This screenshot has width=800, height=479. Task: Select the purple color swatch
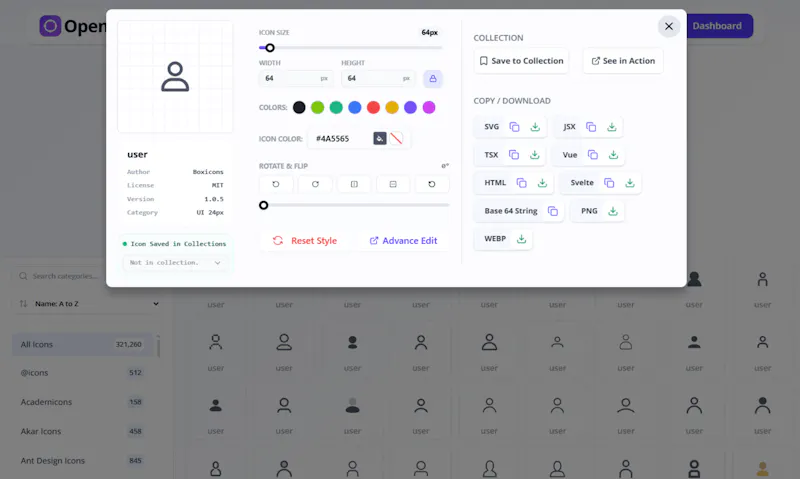click(410, 108)
